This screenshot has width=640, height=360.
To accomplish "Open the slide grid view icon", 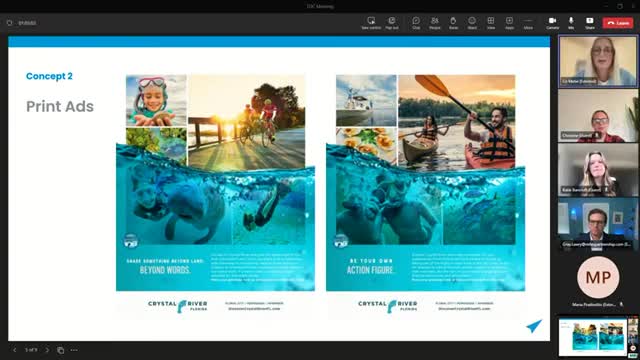I will 60,350.
